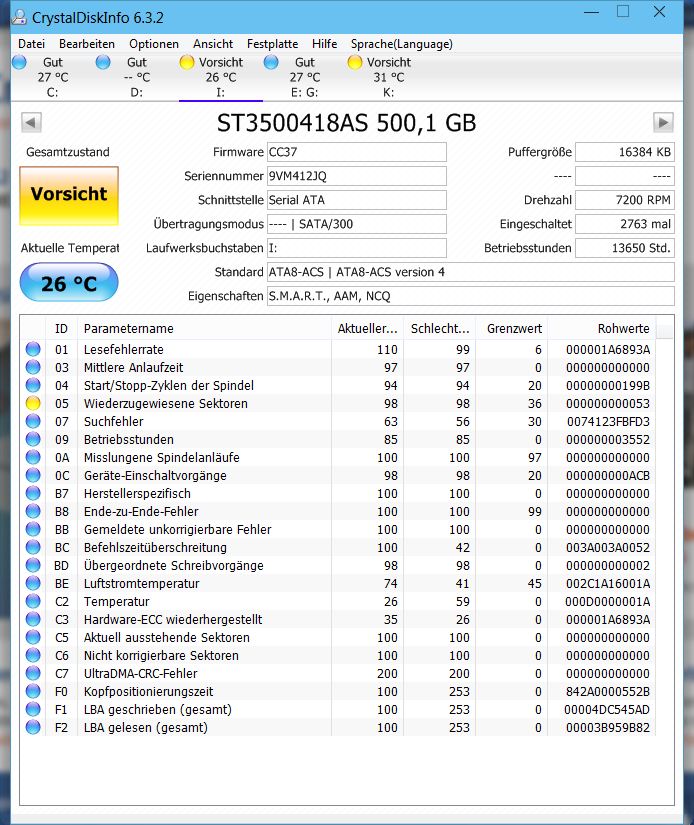Screen dimensions: 694x825
Task: Open the Sprache(Language) menu
Action: [x=401, y=44]
